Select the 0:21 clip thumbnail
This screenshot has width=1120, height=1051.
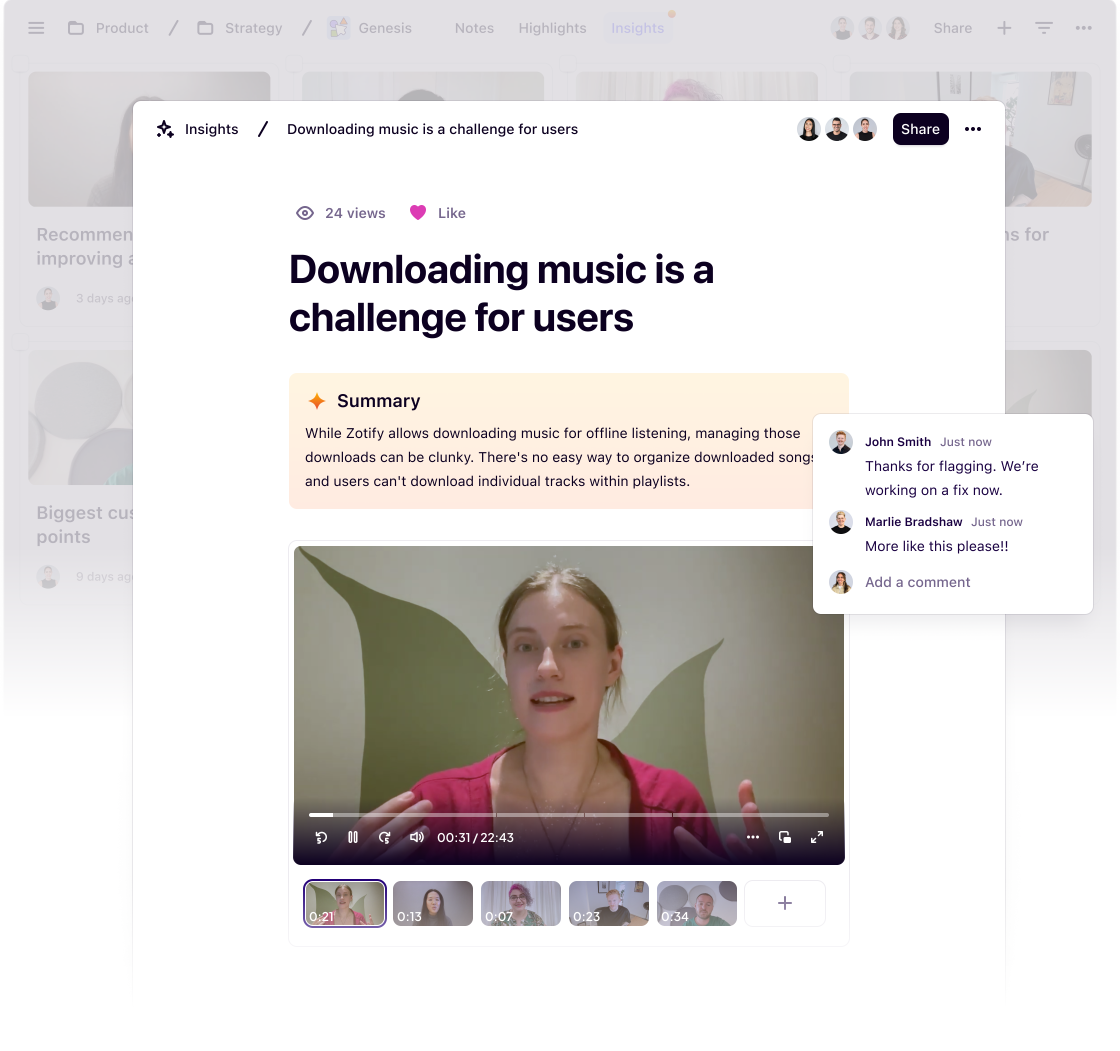click(x=345, y=904)
